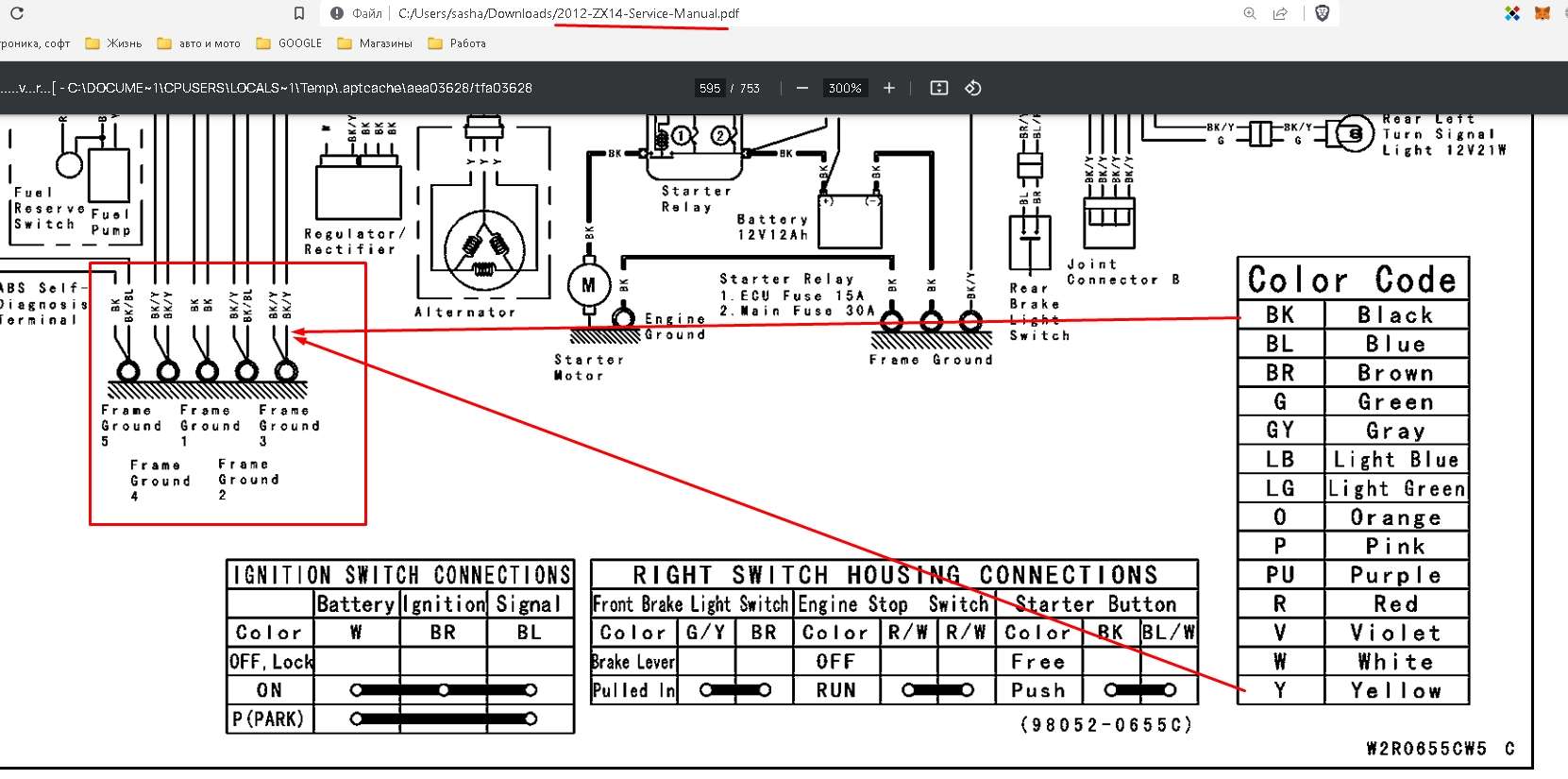Rotate the PDF with the rotate icon
The width and height of the screenshot is (1568, 779).
(973, 88)
